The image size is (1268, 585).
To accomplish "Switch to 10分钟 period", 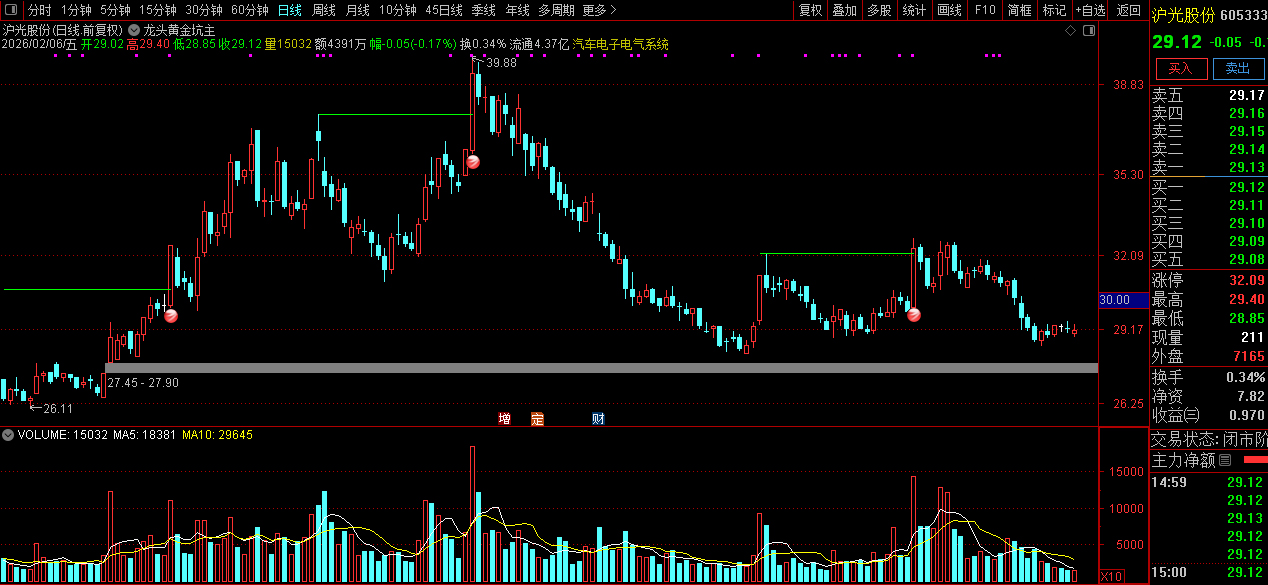I will click(397, 10).
